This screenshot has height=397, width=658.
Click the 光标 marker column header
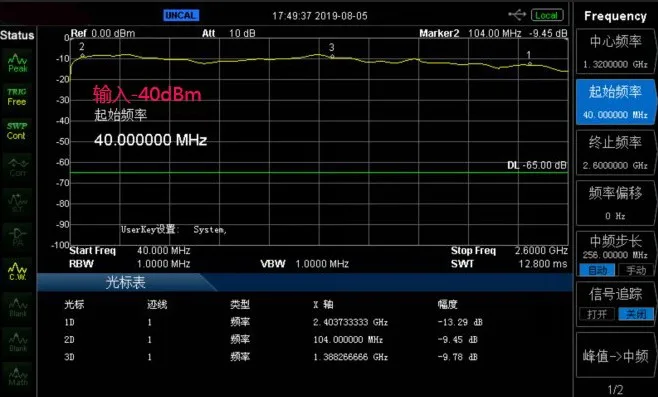(74, 304)
